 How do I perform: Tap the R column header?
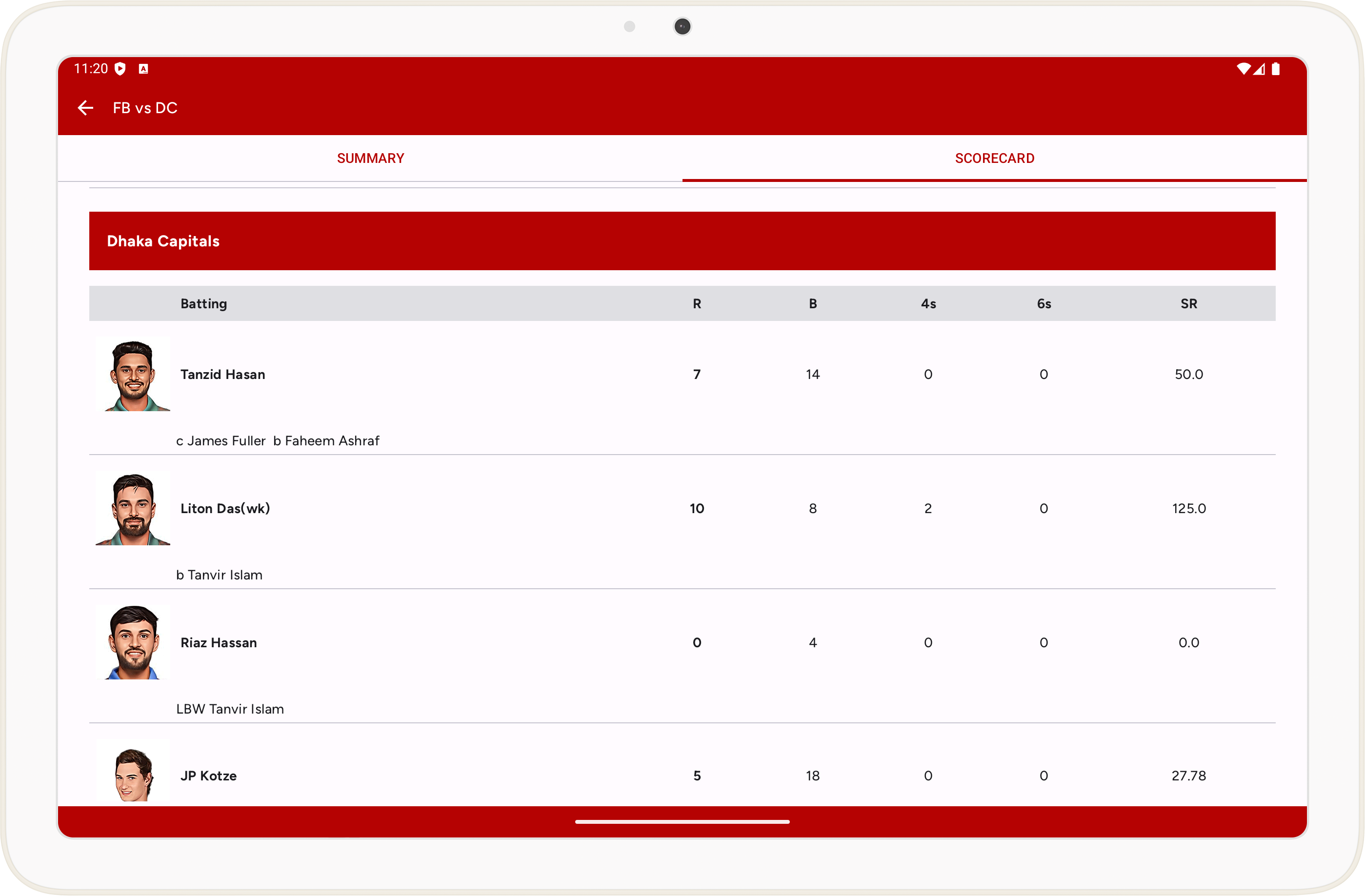point(697,304)
